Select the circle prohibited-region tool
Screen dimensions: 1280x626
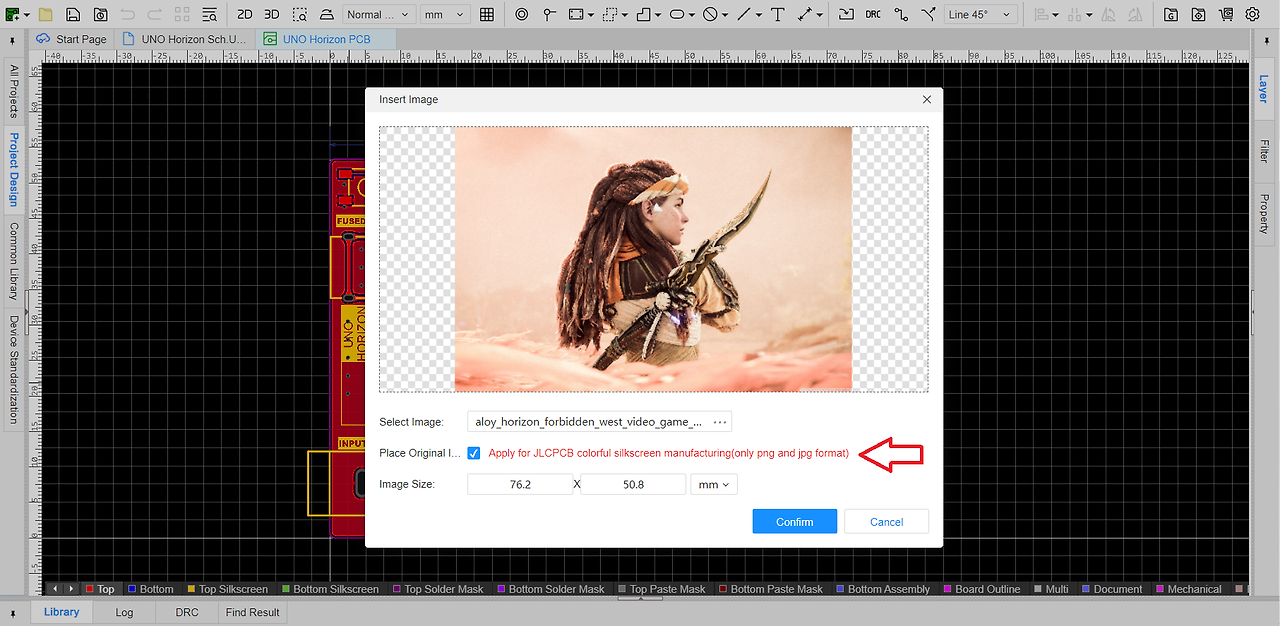(709, 15)
